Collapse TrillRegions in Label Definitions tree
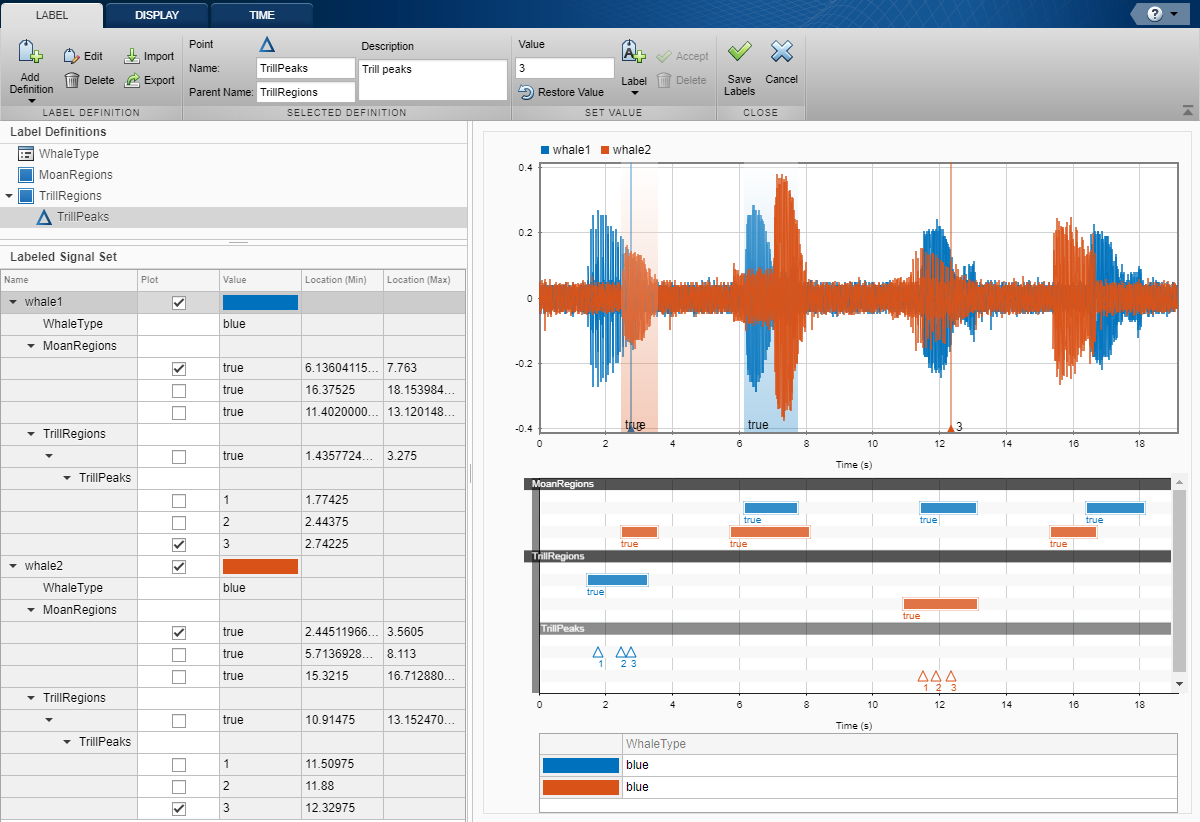 [x=9, y=196]
